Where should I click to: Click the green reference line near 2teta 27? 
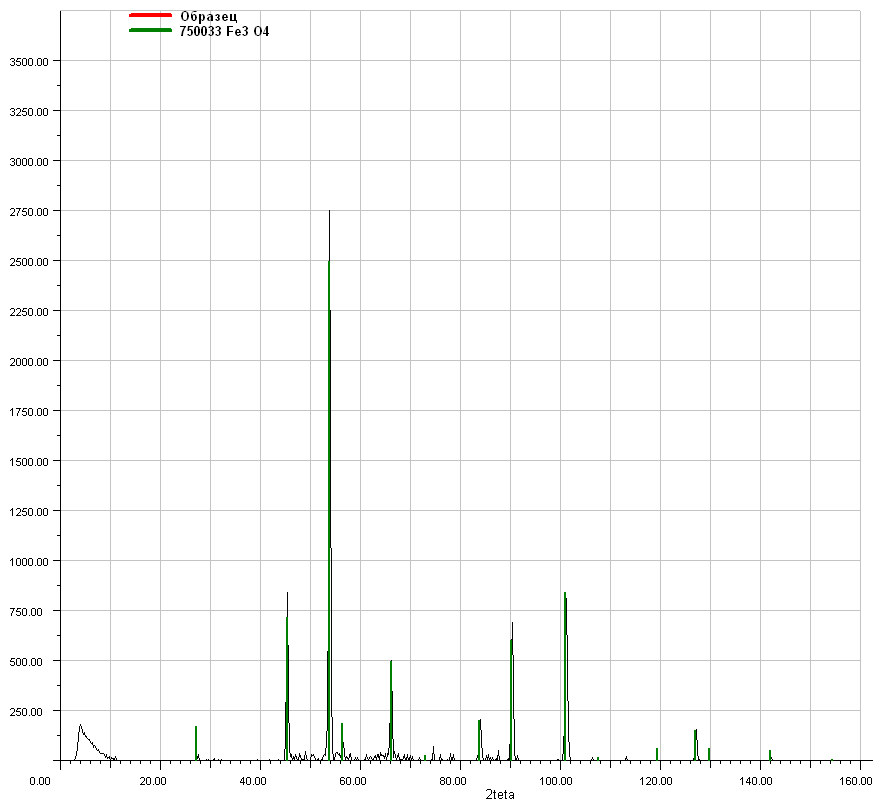(x=196, y=743)
